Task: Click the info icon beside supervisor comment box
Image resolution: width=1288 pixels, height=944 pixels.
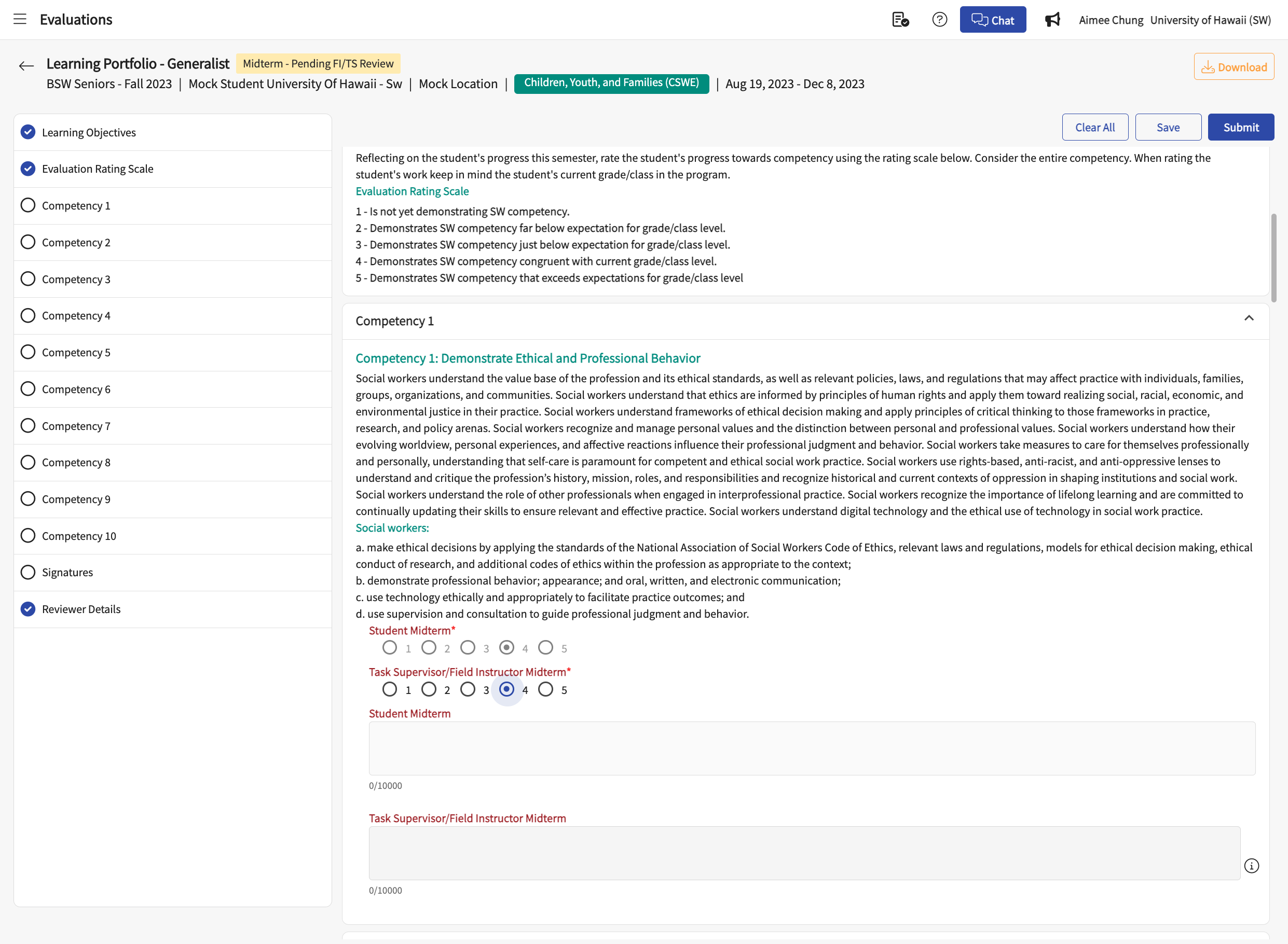Action: click(1251, 866)
